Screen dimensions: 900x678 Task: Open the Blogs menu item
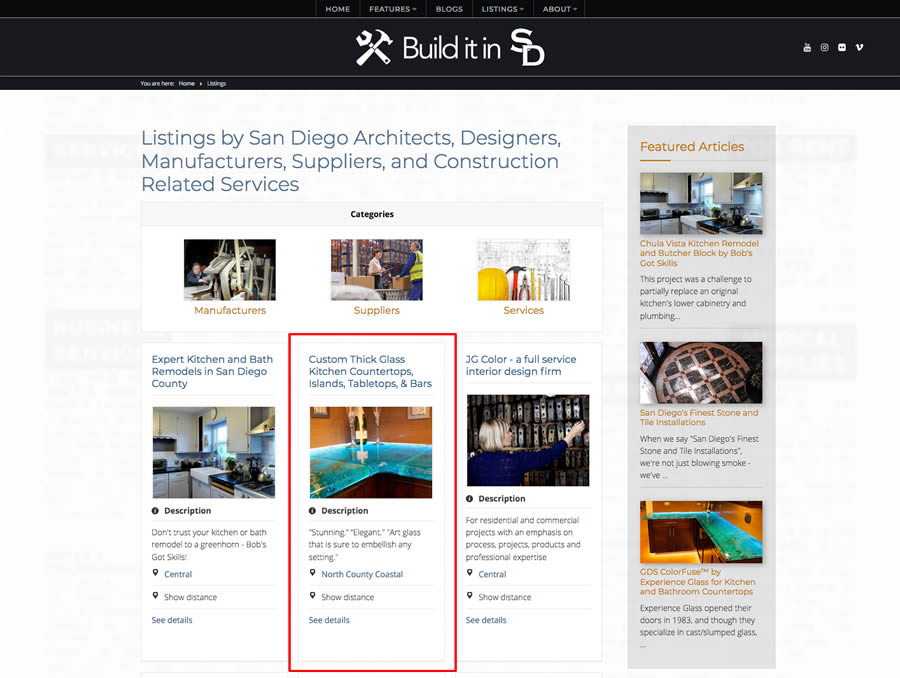pos(449,9)
